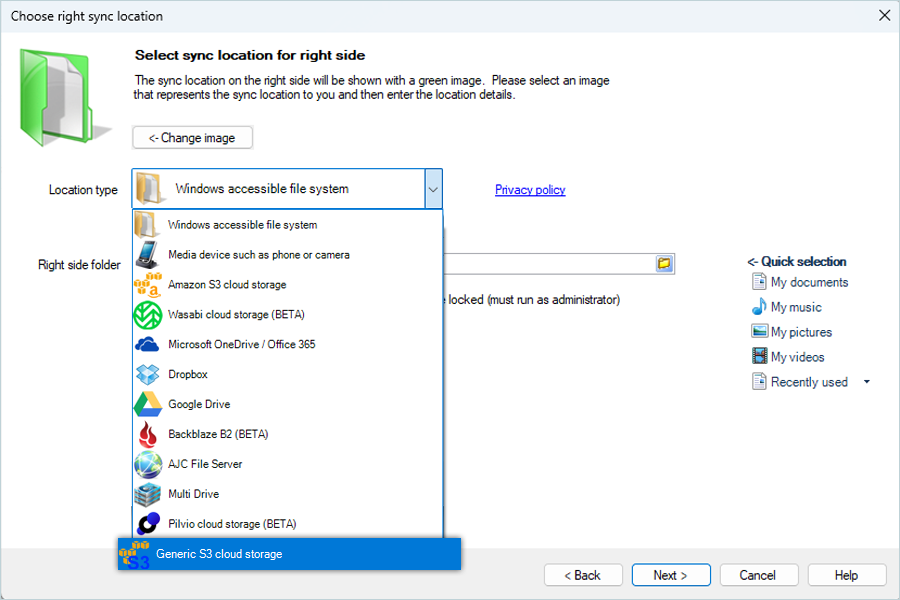Click the Dropbox box icon
900x600 pixels.
tap(148, 374)
